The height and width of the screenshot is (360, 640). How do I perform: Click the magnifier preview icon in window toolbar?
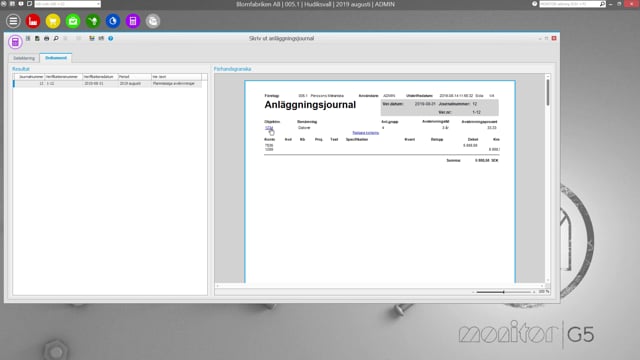(x=56, y=38)
